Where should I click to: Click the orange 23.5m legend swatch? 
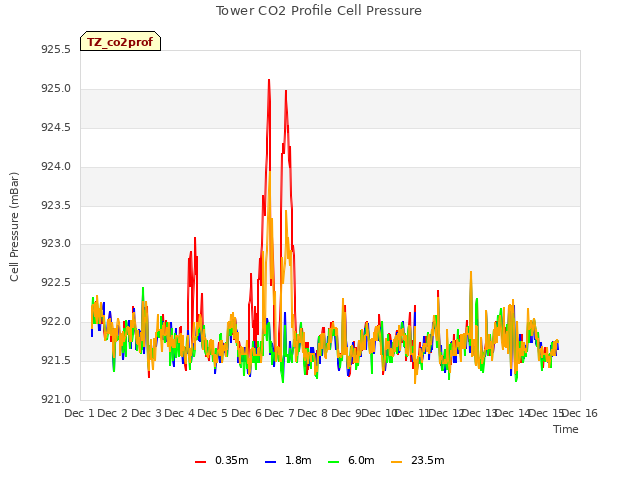click(x=396, y=462)
